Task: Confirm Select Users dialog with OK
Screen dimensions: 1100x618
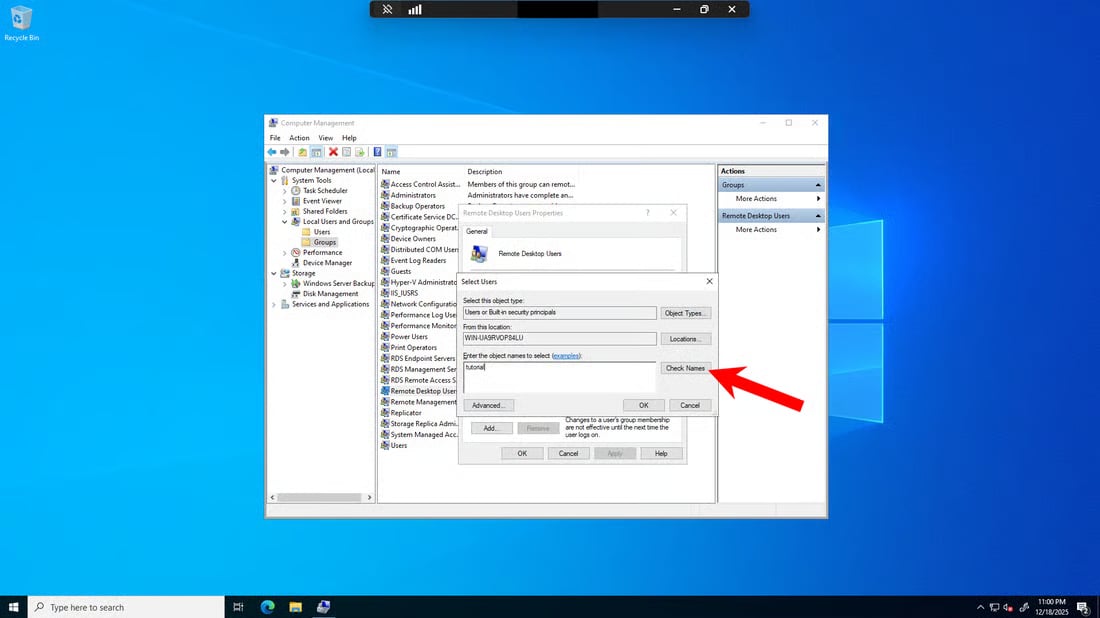Action: pos(643,405)
